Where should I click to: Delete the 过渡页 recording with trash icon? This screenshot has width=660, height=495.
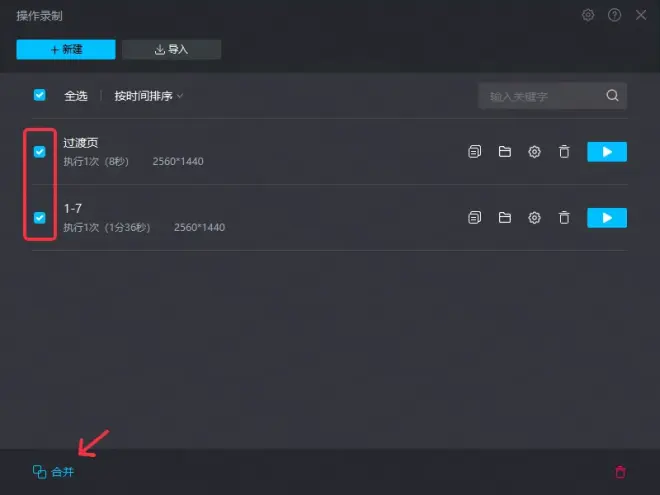(564, 152)
